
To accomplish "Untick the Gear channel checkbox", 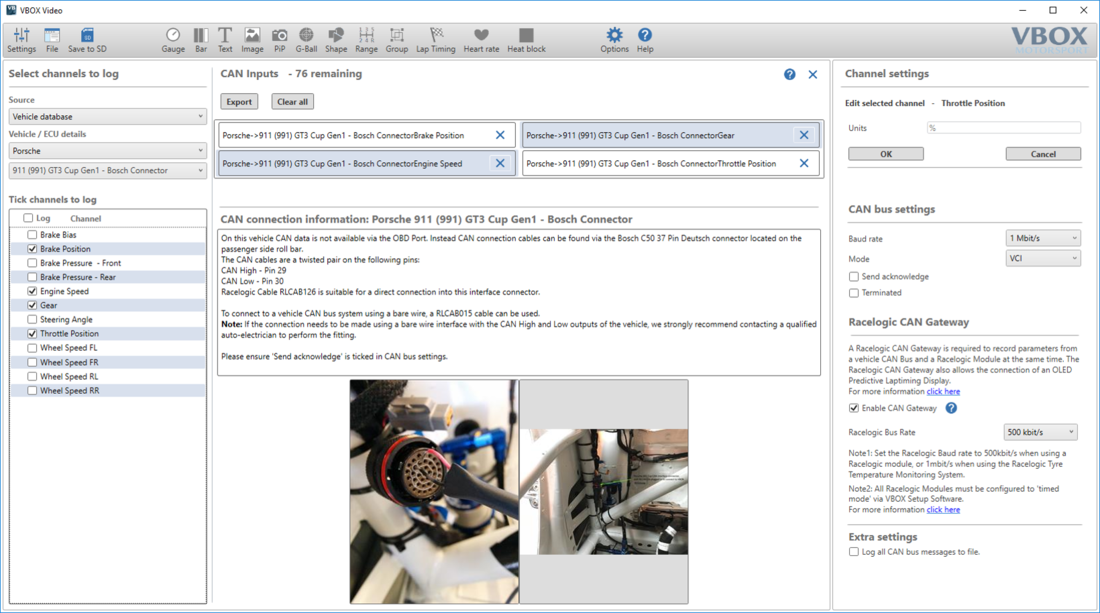I will coord(32,305).
